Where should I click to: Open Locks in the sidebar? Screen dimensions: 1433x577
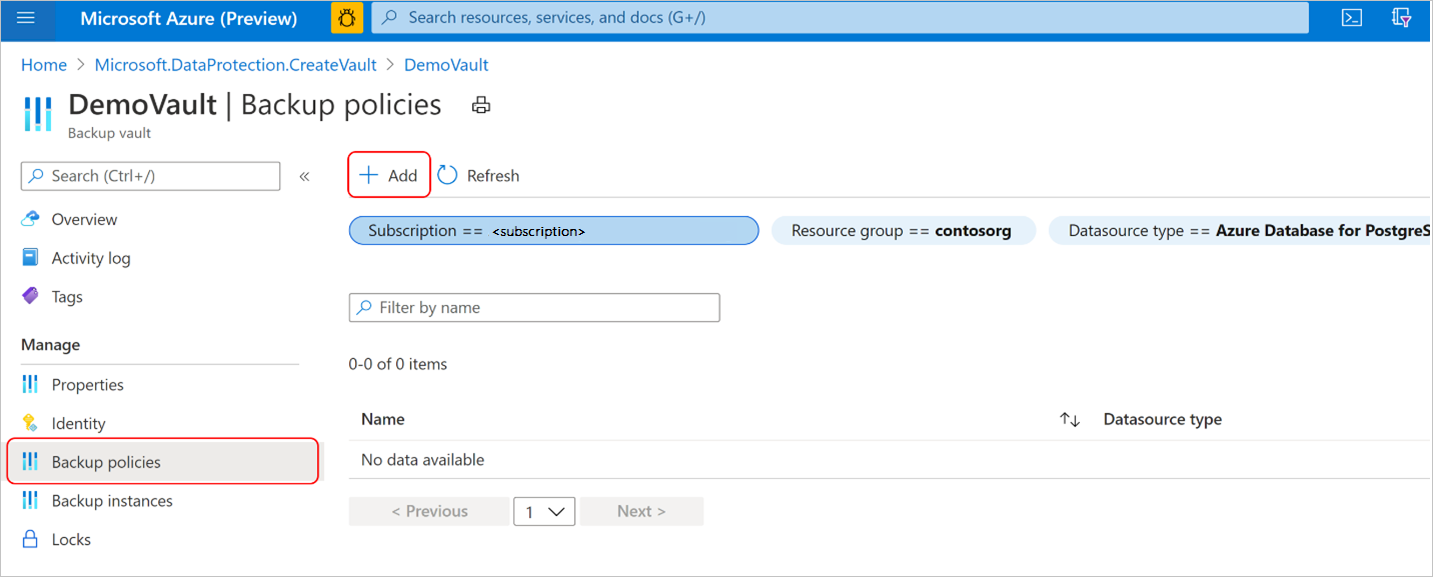pyautogui.click(x=71, y=540)
